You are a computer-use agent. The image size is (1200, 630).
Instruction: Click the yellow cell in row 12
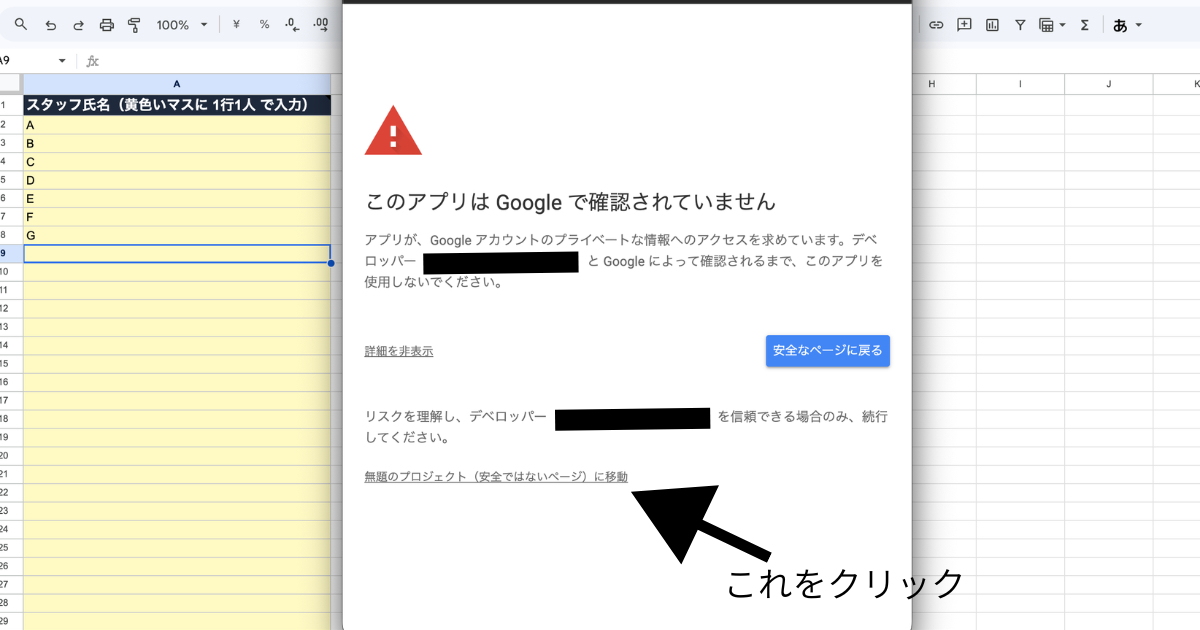[x=177, y=308]
